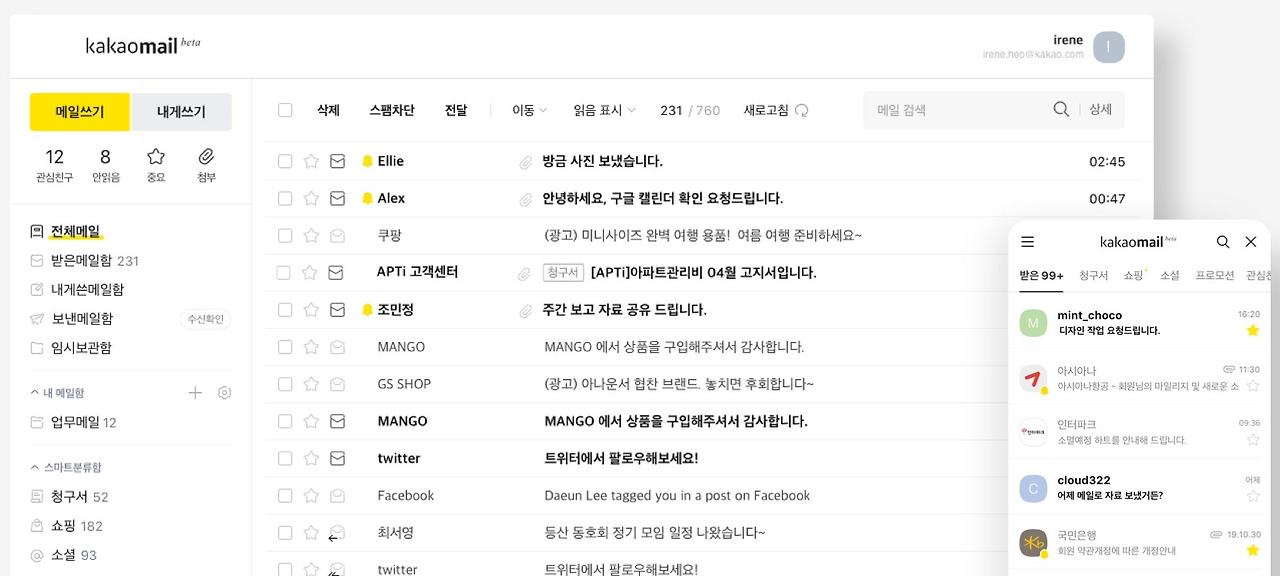Toggle star on 국민은행 mobile message
The height and width of the screenshot is (576, 1280).
pos(1253,550)
